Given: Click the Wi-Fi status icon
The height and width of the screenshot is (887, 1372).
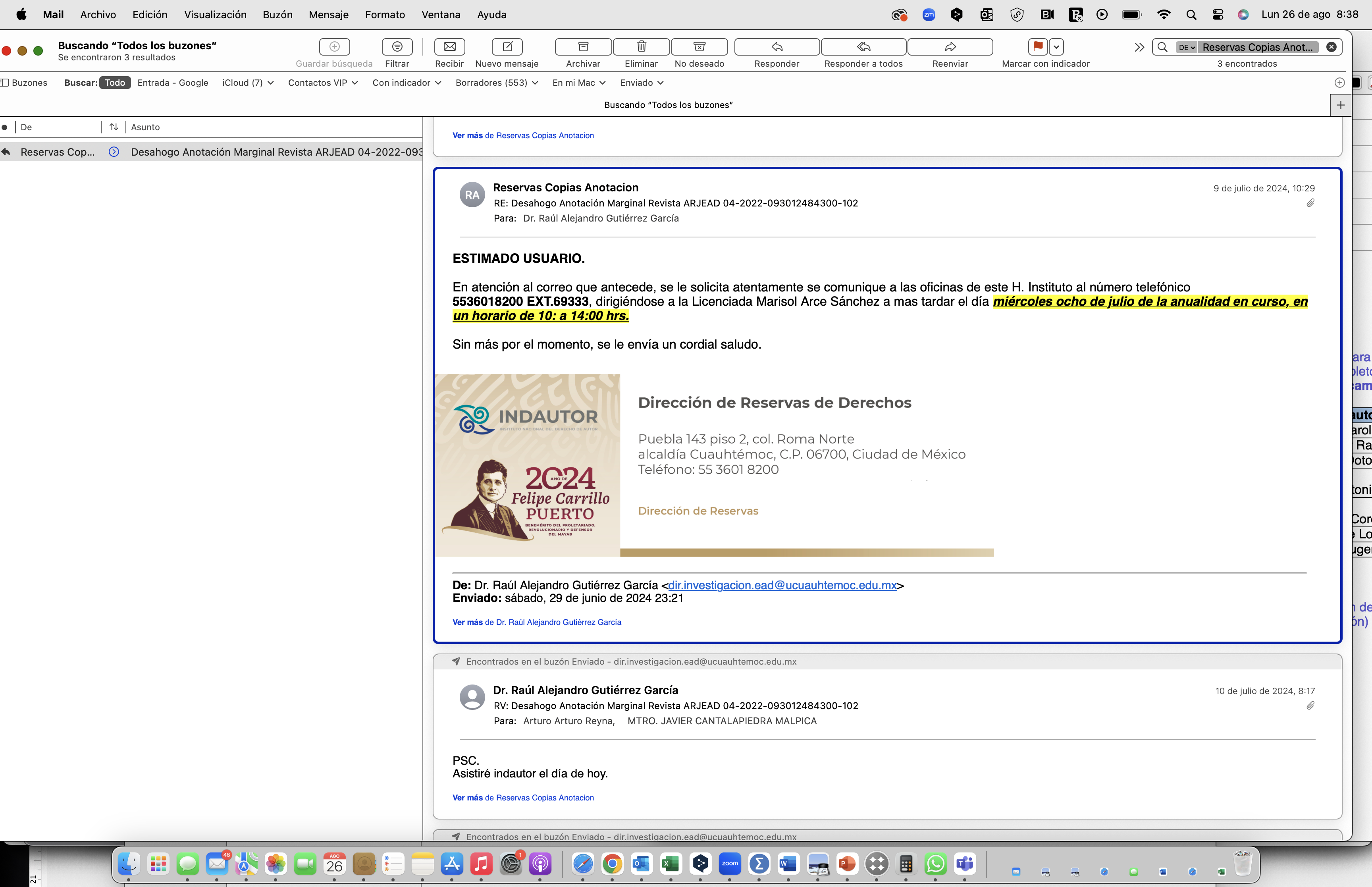Looking at the screenshot, I should (x=1164, y=14).
